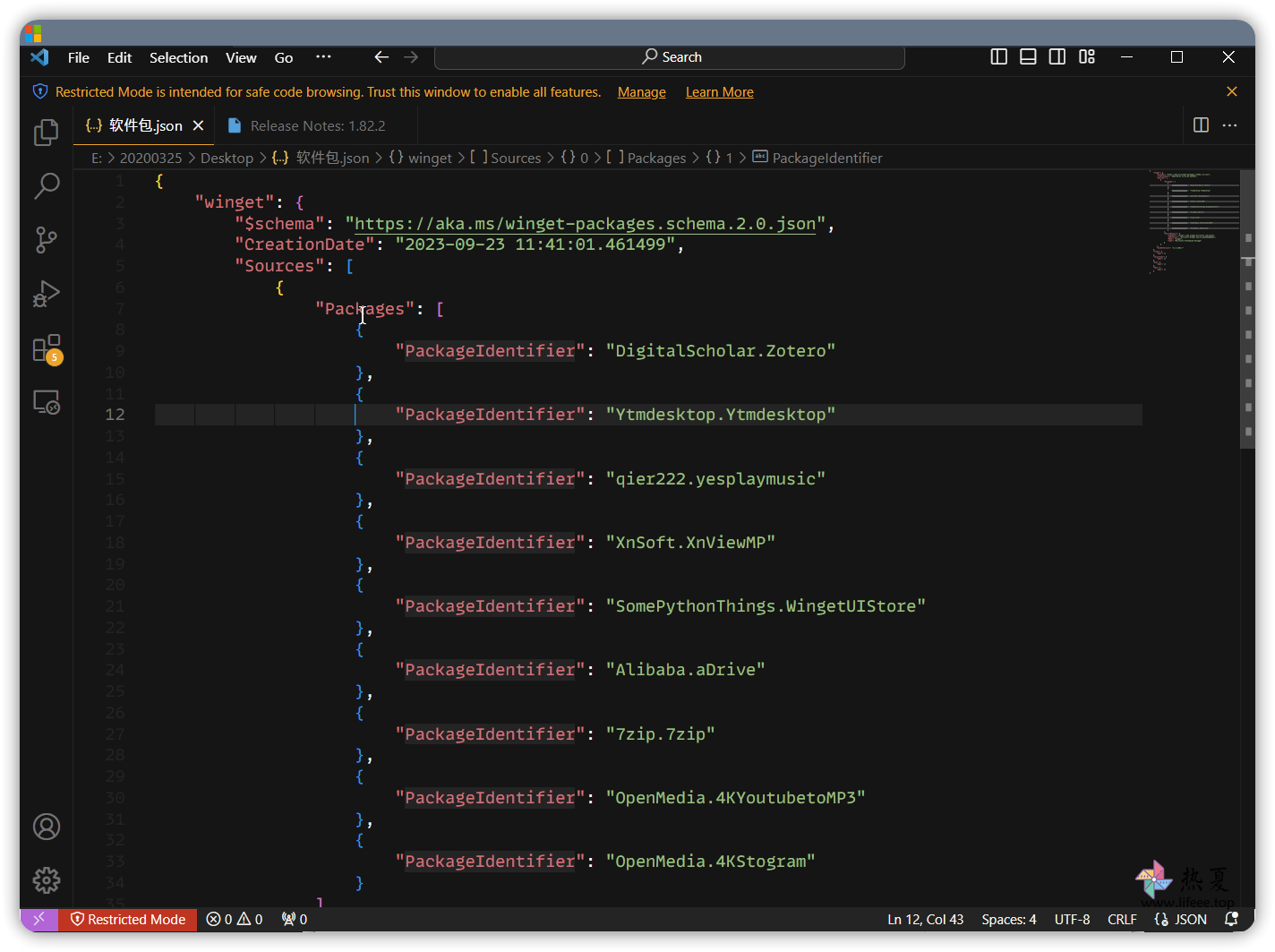Open the Sources breadcrumb dropdown

506,158
